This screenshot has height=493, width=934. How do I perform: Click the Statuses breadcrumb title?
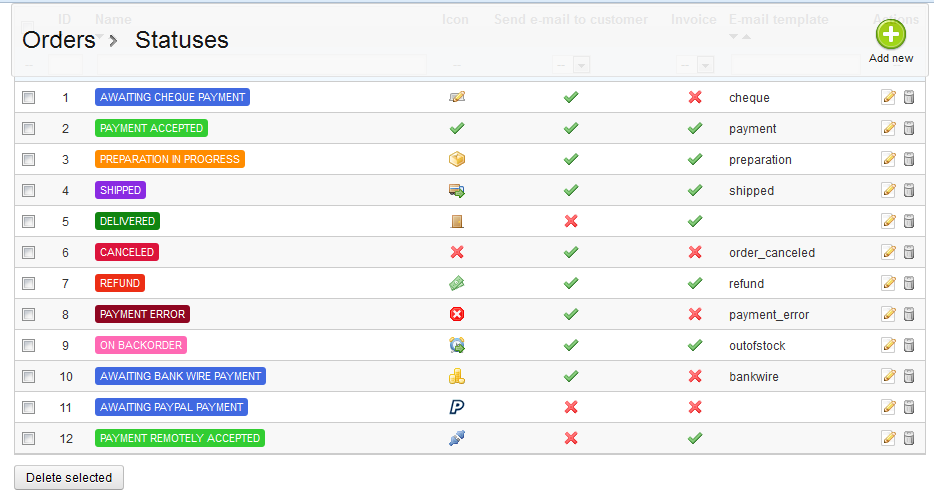(182, 40)
